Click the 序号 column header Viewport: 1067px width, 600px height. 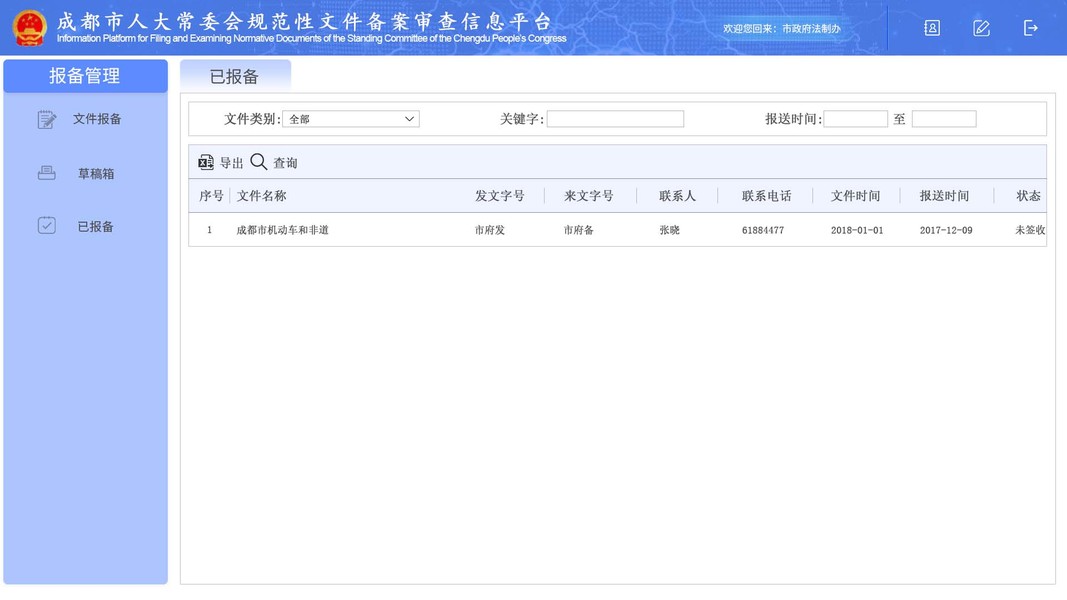pos(211,196)
